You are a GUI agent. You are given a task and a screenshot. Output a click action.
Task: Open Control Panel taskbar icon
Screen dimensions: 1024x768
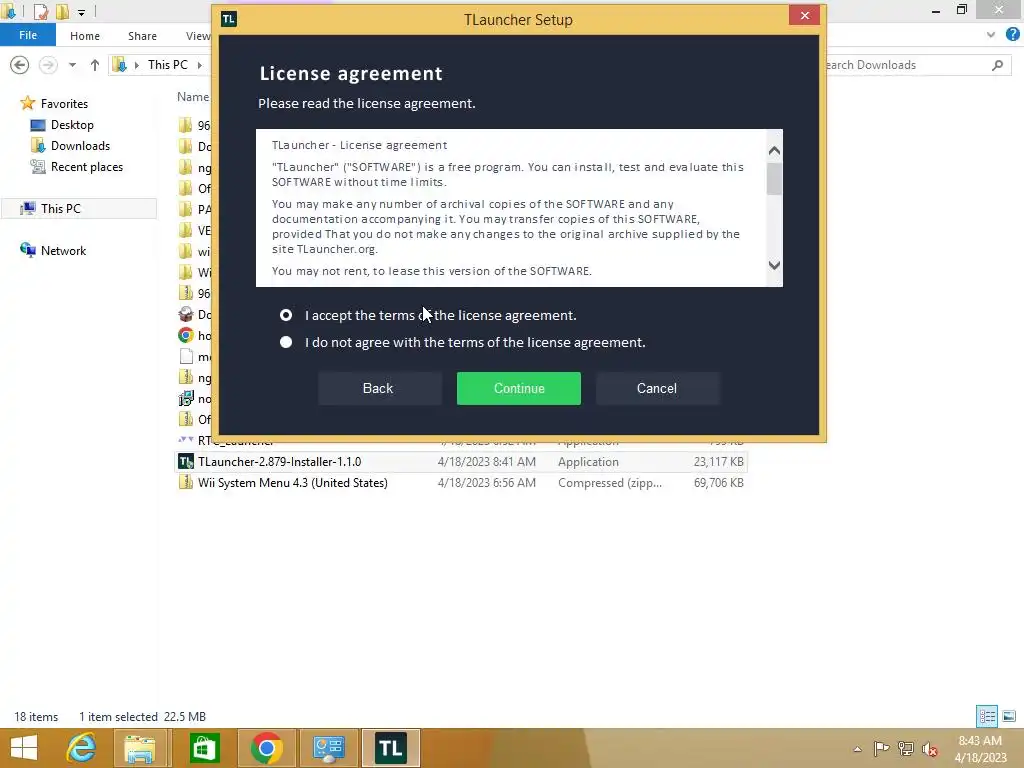(328, 748)
